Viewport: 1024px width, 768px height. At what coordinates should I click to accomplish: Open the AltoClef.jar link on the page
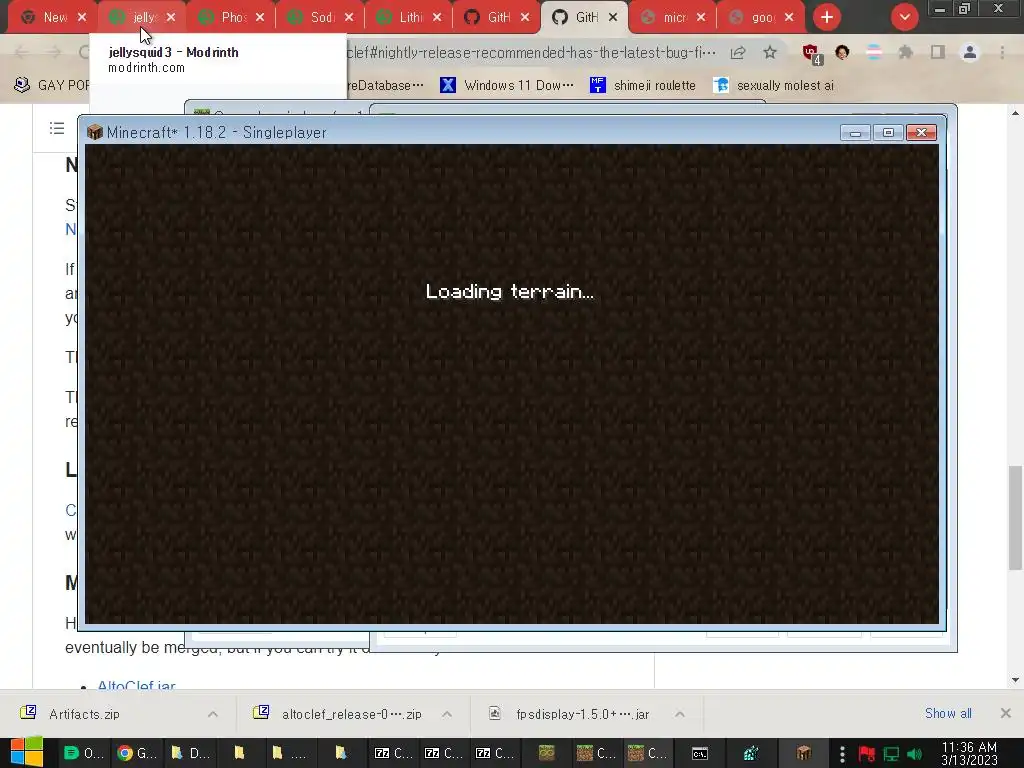[136, 685]
